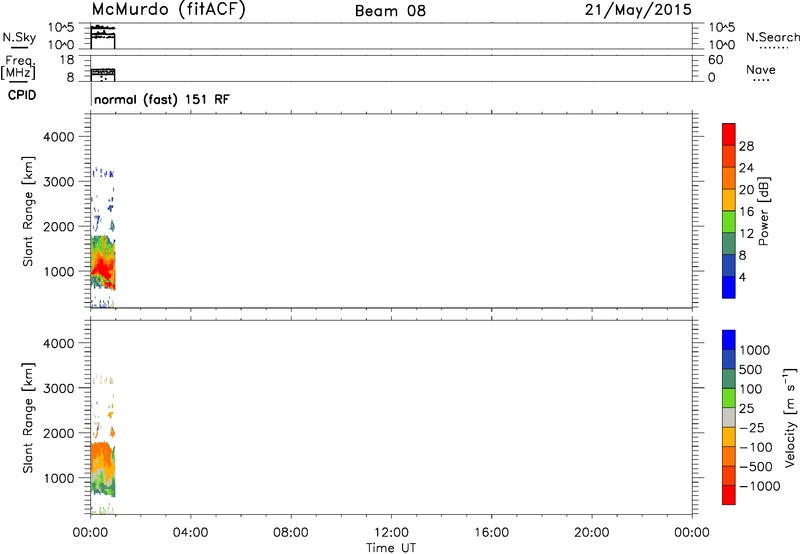This screenshot has width=800, height=554.
Task: Click the red 28 dB power swatch
Action: click(729, 135)
